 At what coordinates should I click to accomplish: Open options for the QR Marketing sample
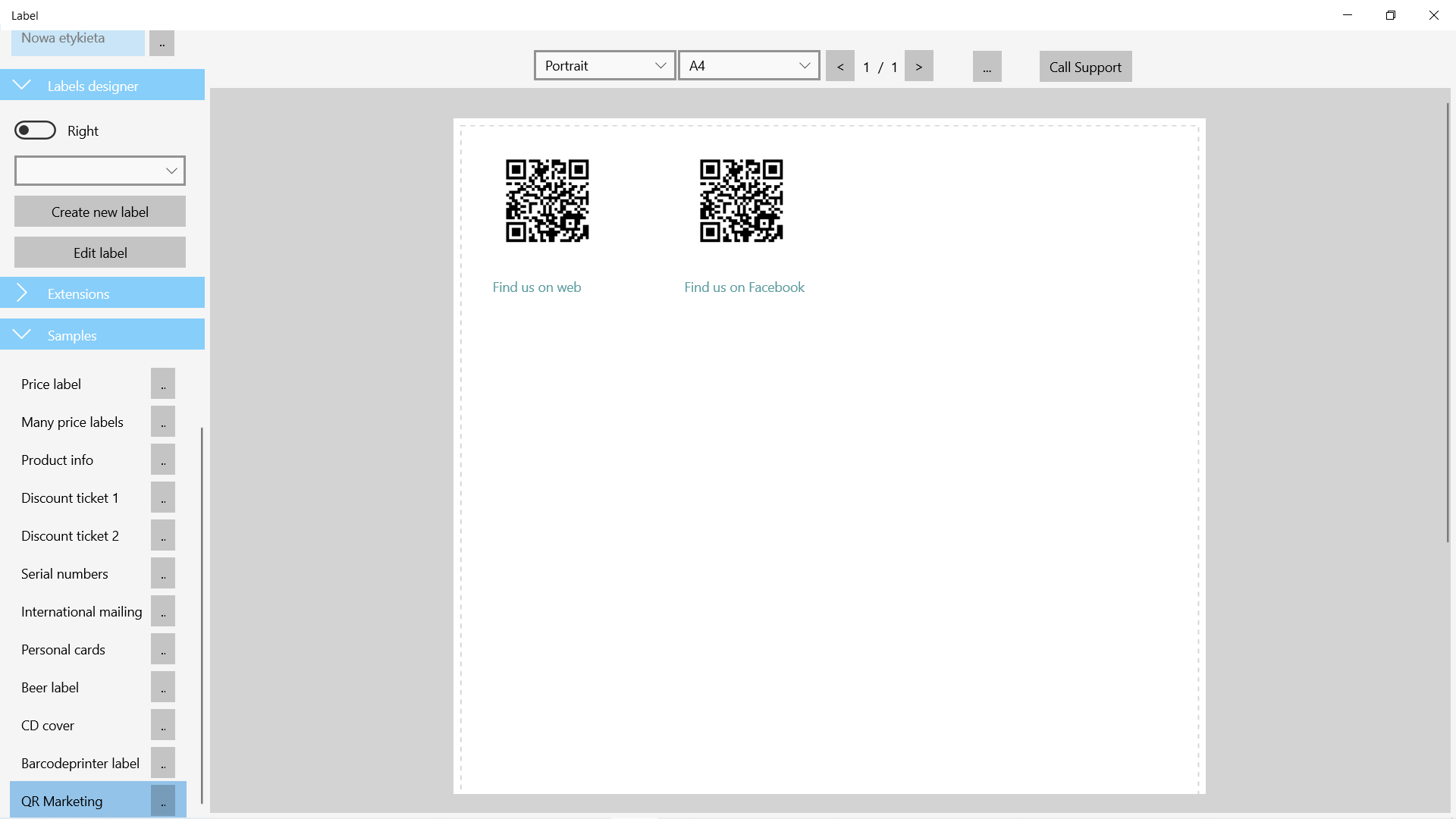pyautogui.click(x=163, y=800)
